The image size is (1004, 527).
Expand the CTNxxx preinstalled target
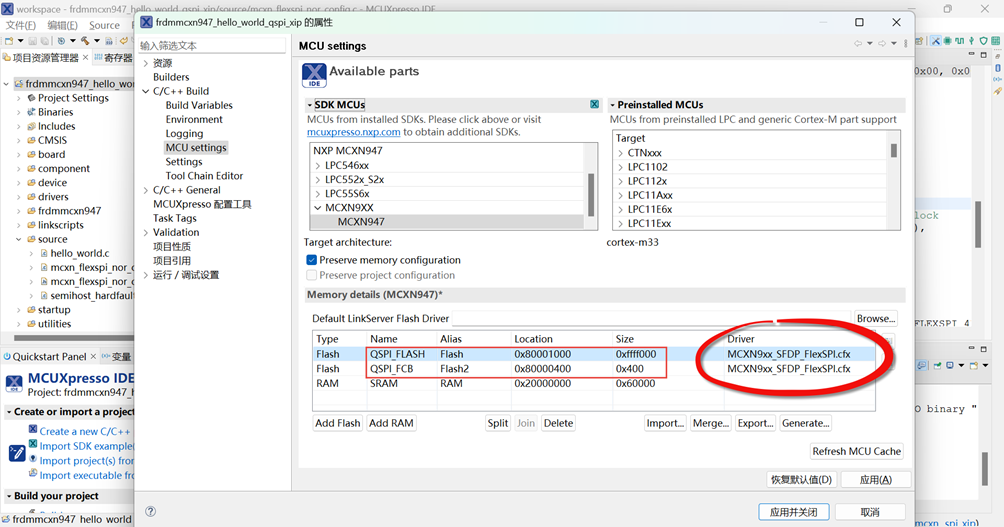click(x=620, y=152)
